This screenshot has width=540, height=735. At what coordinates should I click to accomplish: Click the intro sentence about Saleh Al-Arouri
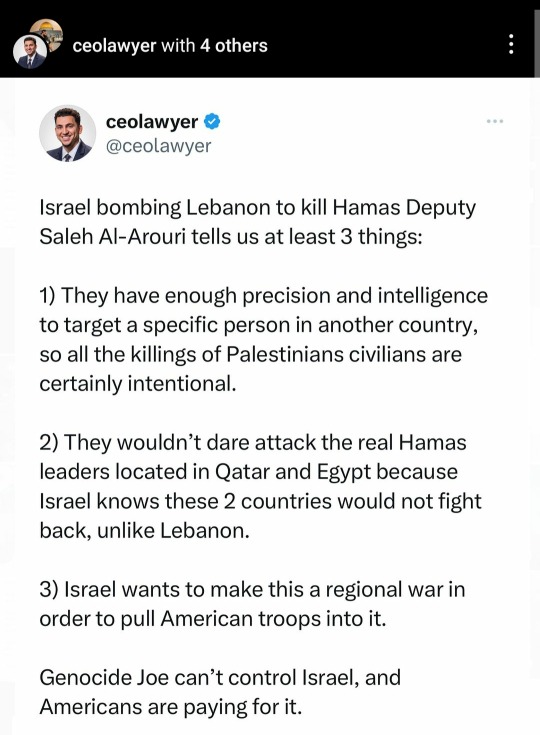[x=257, y=222]
